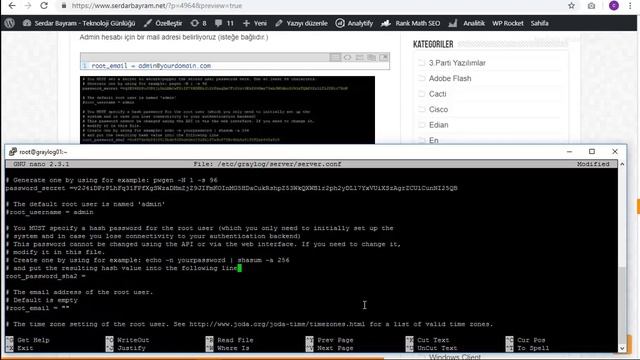Click the PuTTY icon in the terminal title bar
The width and height of the screenshot is (640, 360).
click(13, 152)
